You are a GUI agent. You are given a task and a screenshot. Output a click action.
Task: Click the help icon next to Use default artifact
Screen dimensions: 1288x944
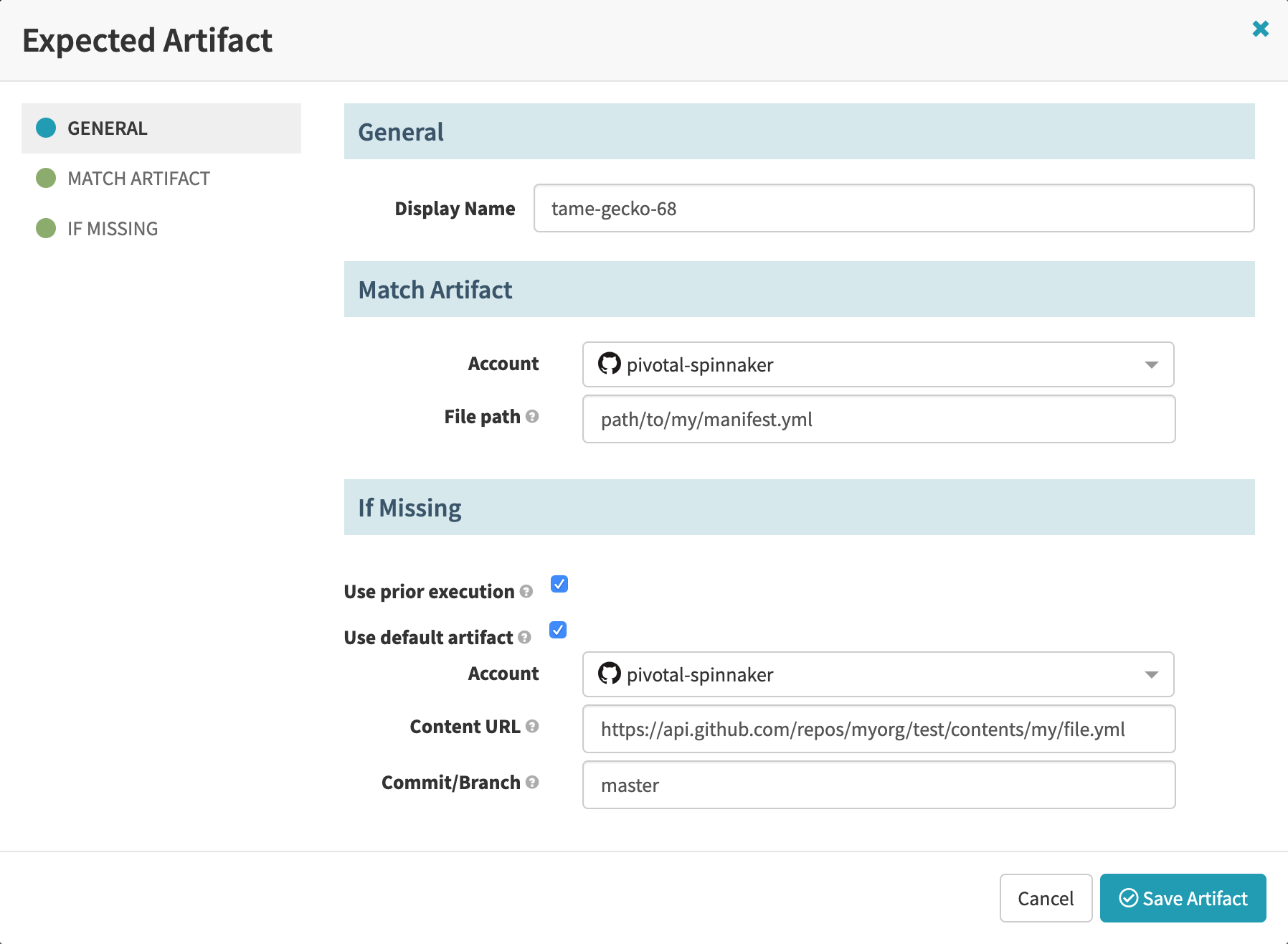(x=523, y=638)
